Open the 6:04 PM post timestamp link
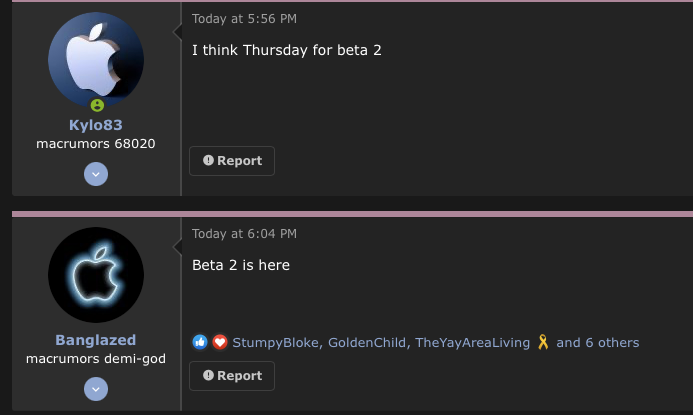This screenshot has height=415, width=693. click(244, 233)
